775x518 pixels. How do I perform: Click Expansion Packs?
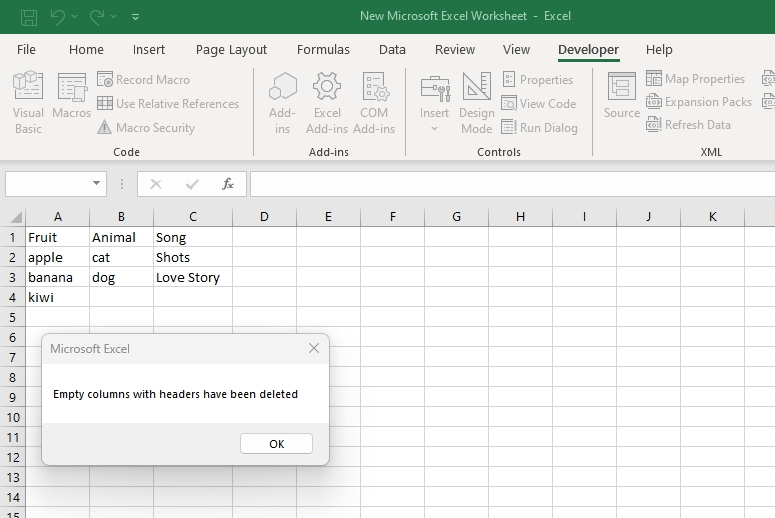point(699,102)
